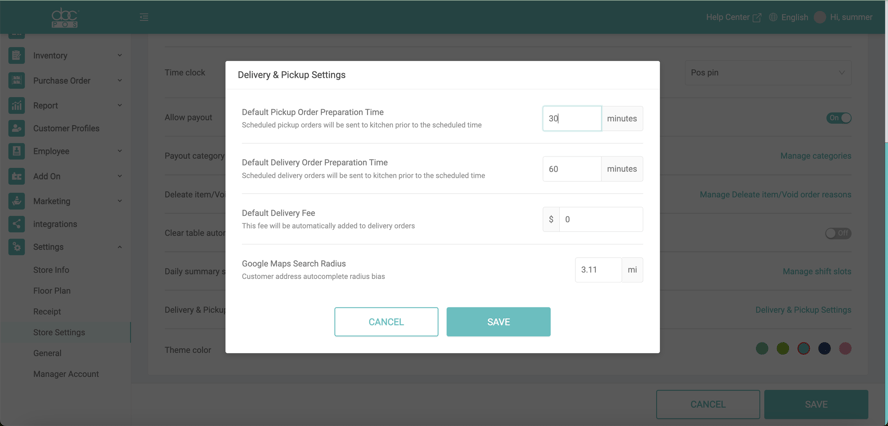This screenshot has width=888, height=426.
Task: Open Receipt settings page
Action: tap(47, 312)
